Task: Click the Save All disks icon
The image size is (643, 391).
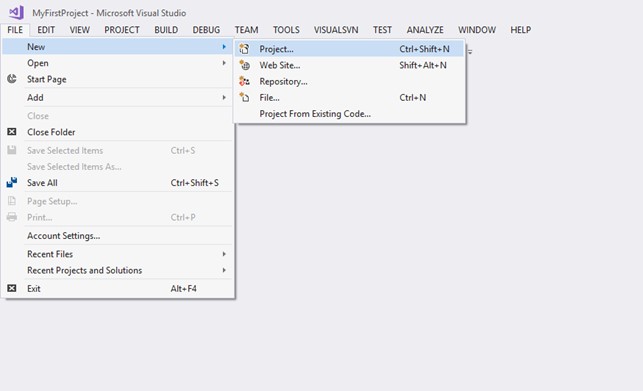Action: [12, 183]
